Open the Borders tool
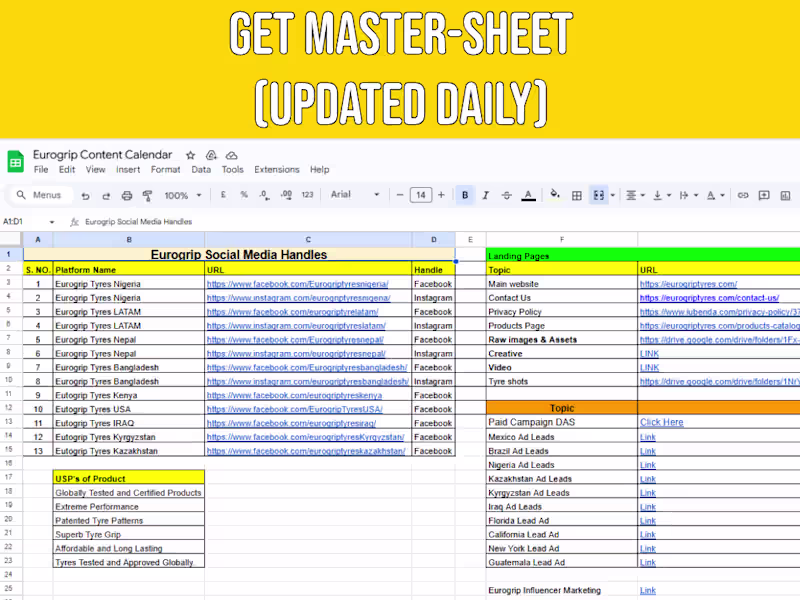Viewport: 800px width, 600px height. click(577, 195)
